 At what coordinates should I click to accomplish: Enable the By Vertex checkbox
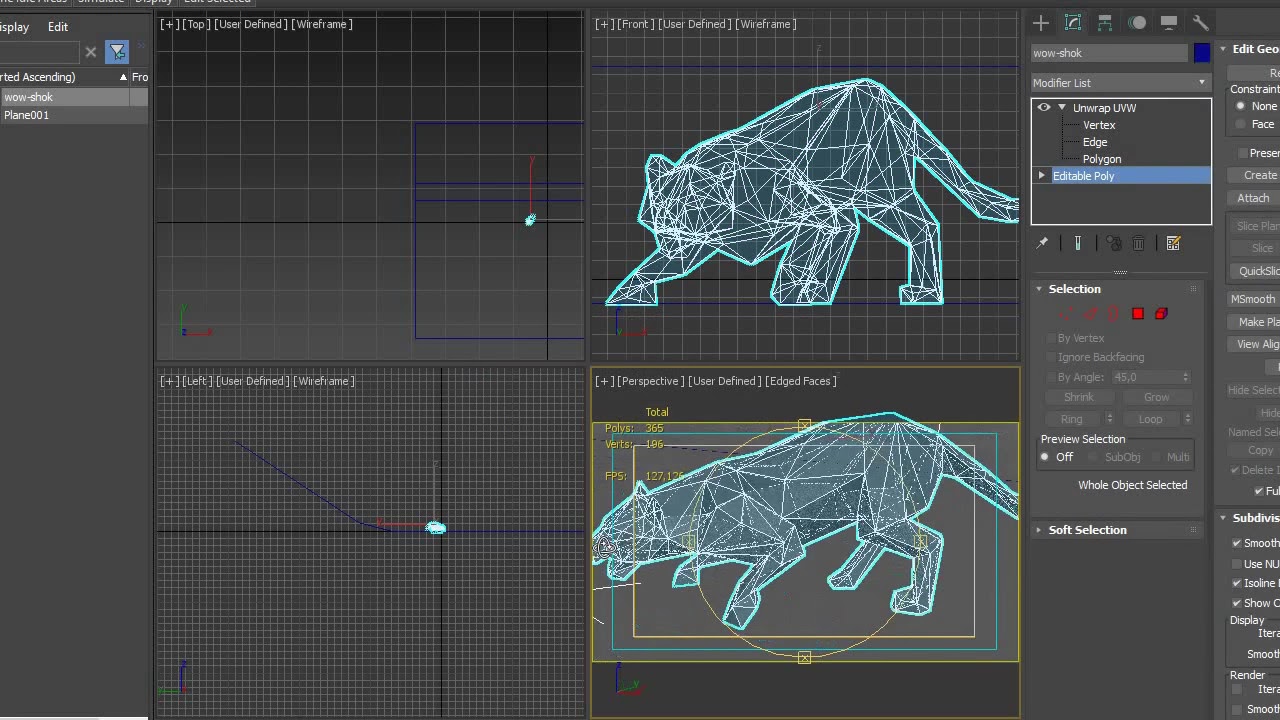point(1050,338)
